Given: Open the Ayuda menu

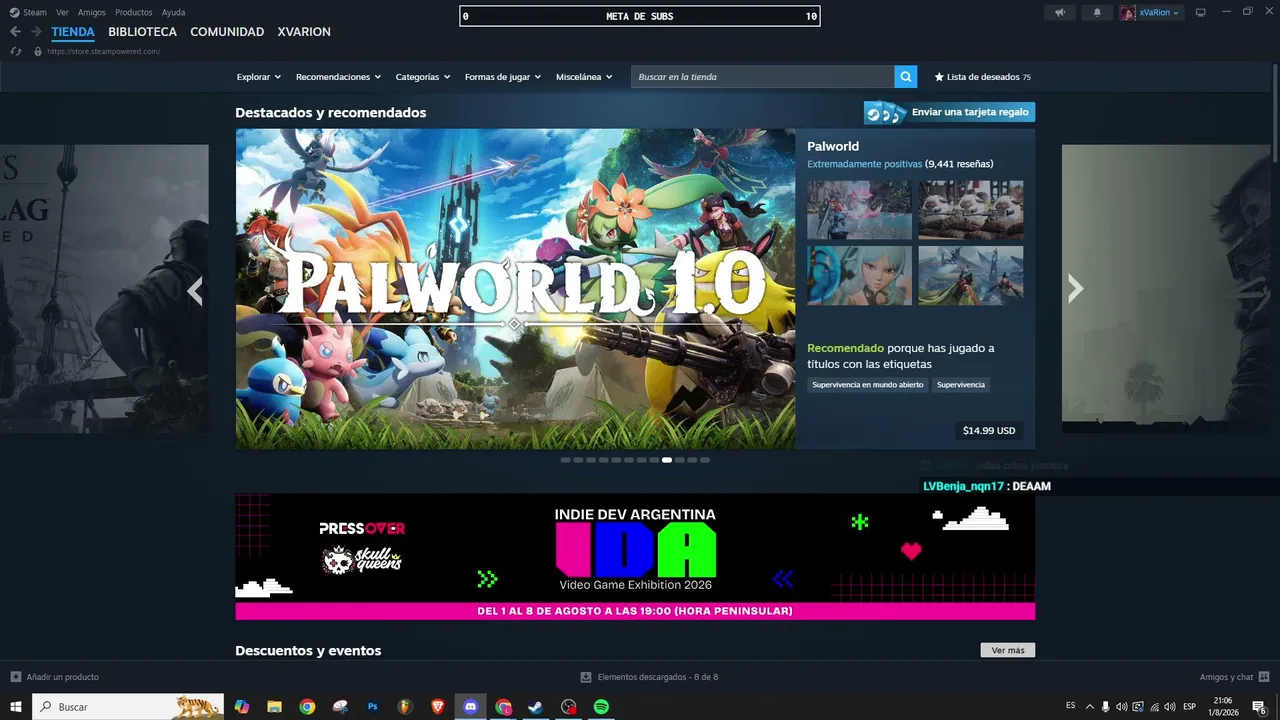Looking at the screenshot, I should click(174, 13).
